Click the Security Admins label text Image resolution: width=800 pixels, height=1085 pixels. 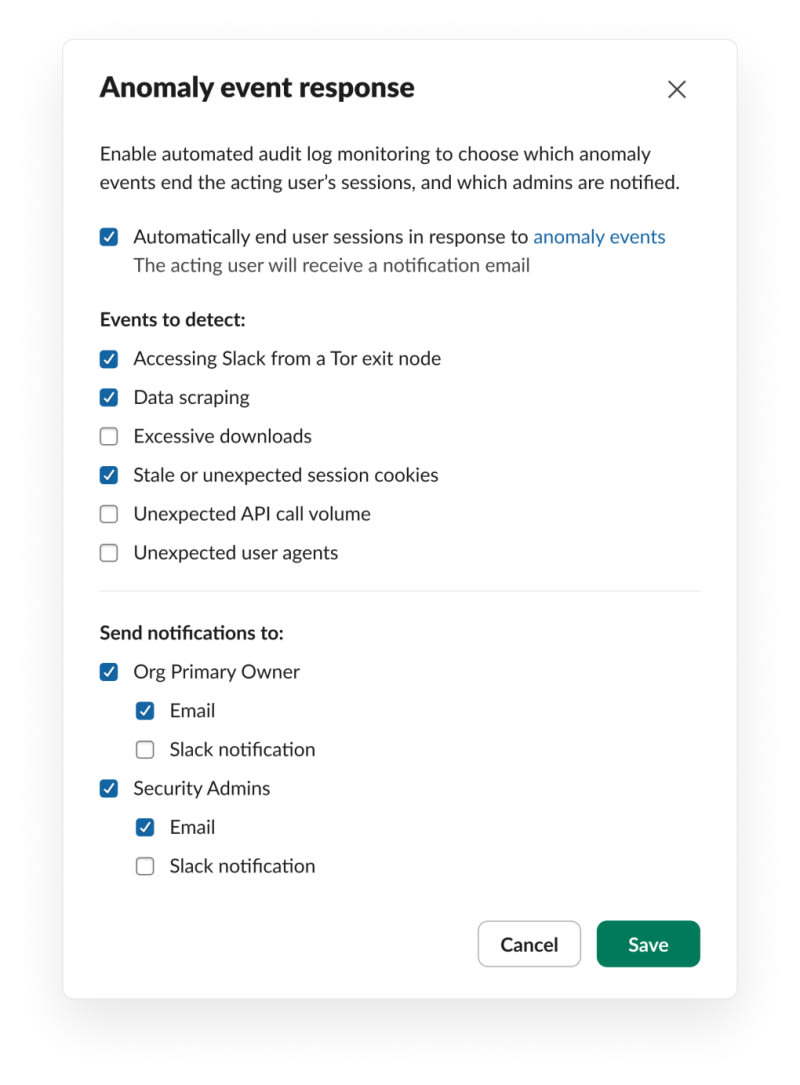point(201,789)
